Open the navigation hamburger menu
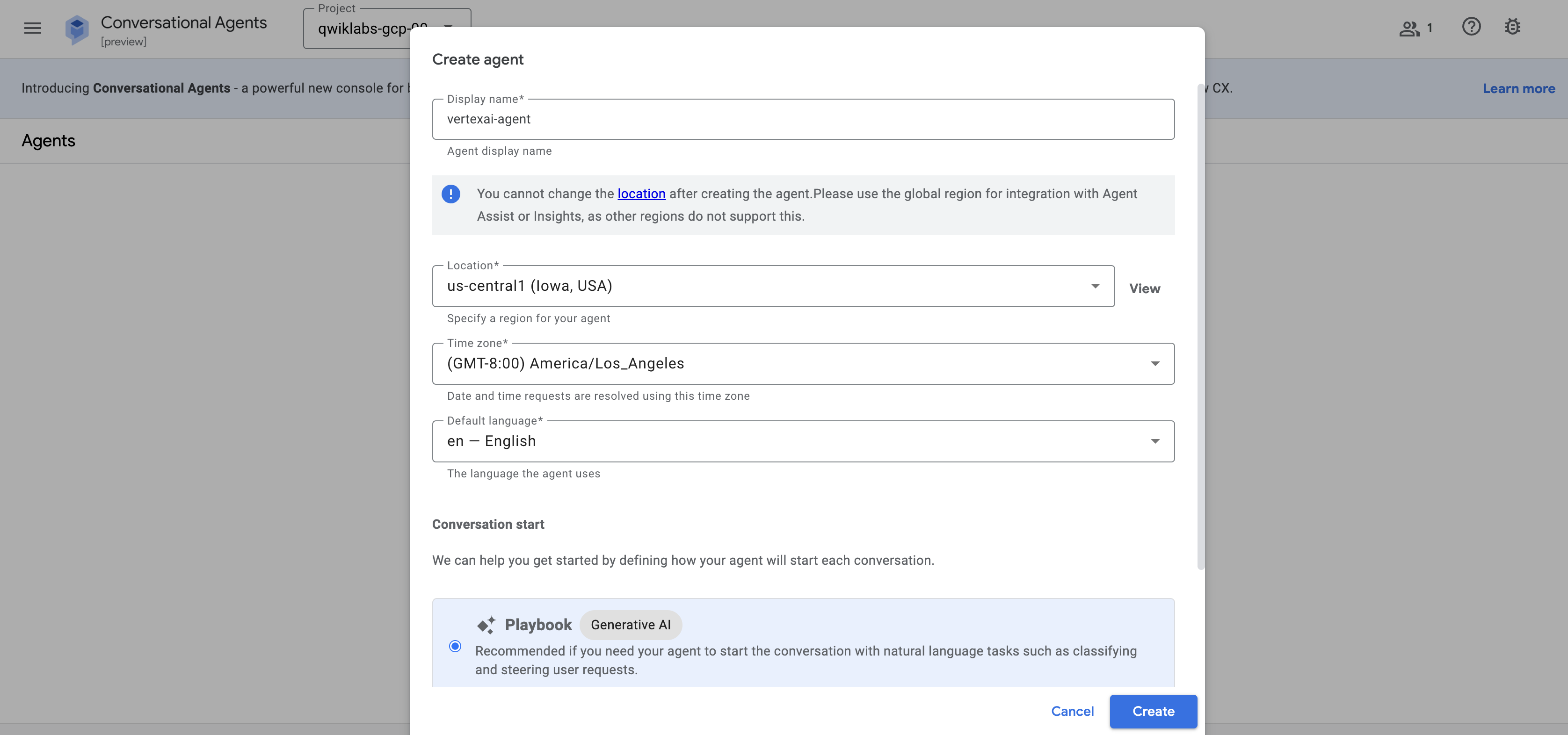The image size is (1568, 735). click(x=32, y=28)
